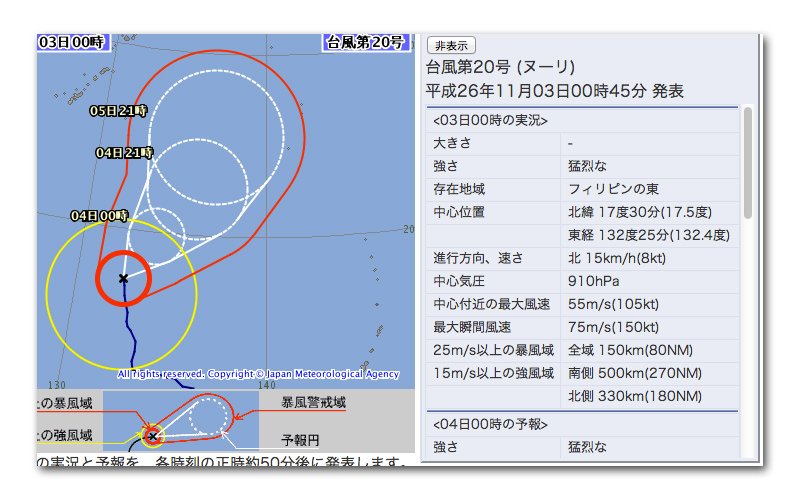
Task: Click the 暴風警戒域 legend label
Action: coord(313,403)
